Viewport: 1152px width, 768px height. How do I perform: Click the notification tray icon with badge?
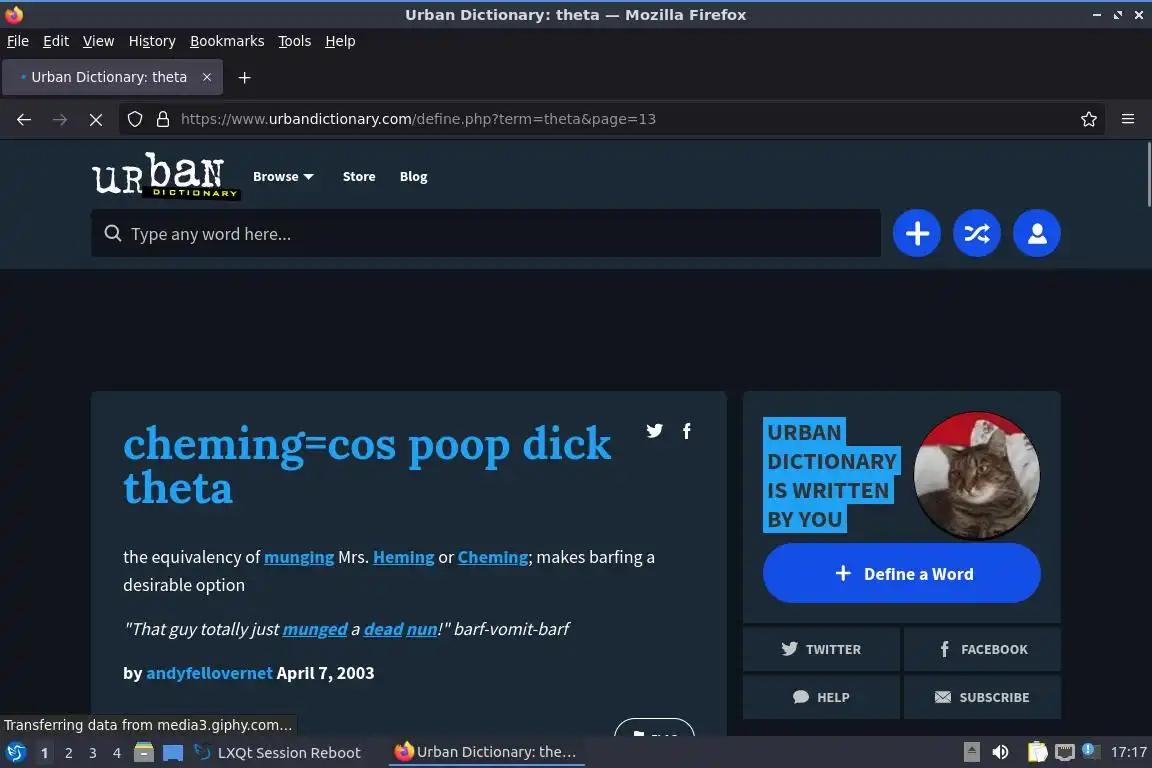(1090, 751)
